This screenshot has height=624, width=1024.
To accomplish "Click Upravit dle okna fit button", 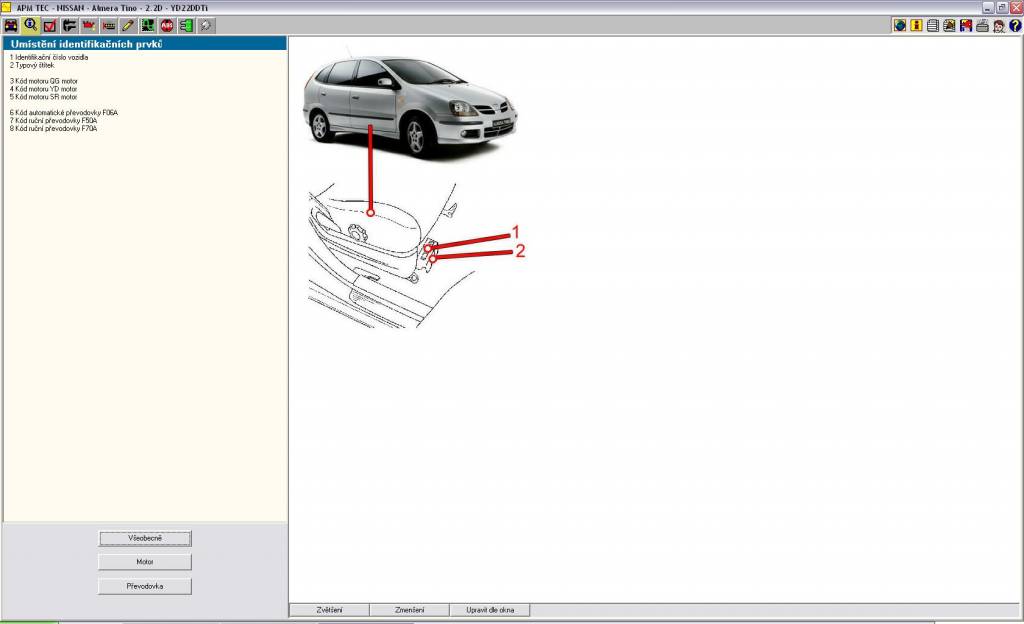I will coord(490,610).
